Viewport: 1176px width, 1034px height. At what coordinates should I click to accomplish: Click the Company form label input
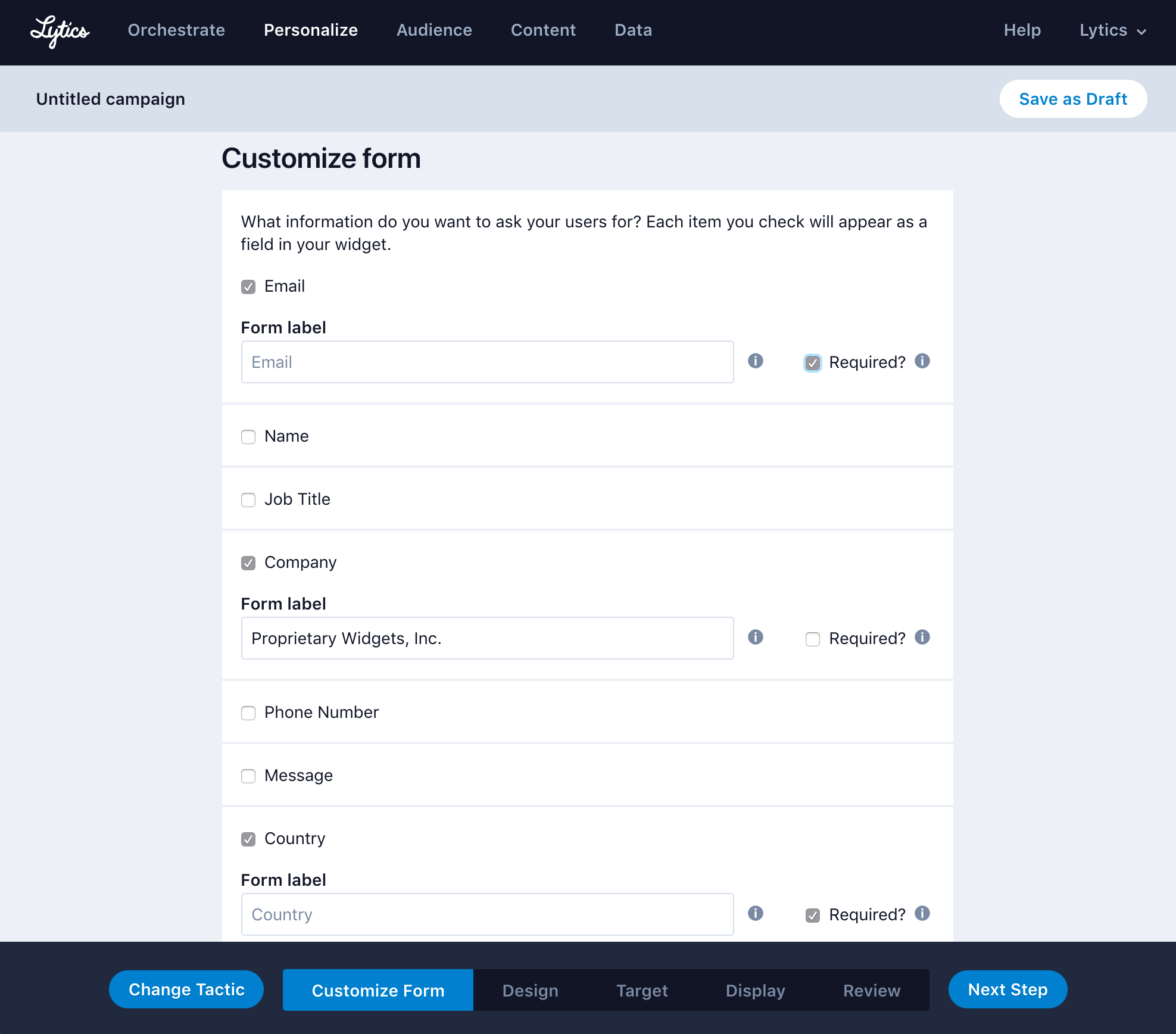[x=487, y=638]
